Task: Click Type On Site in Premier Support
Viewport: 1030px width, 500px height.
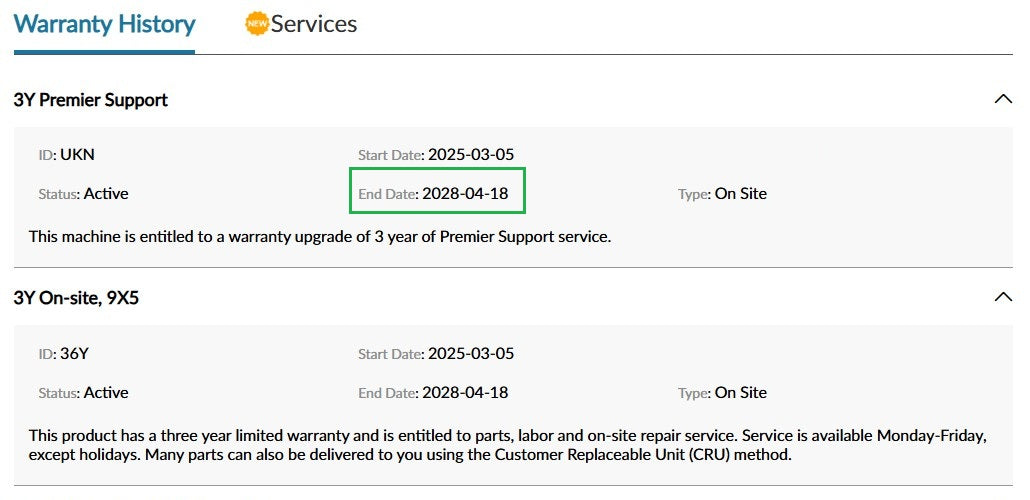Action: [740, 194]
